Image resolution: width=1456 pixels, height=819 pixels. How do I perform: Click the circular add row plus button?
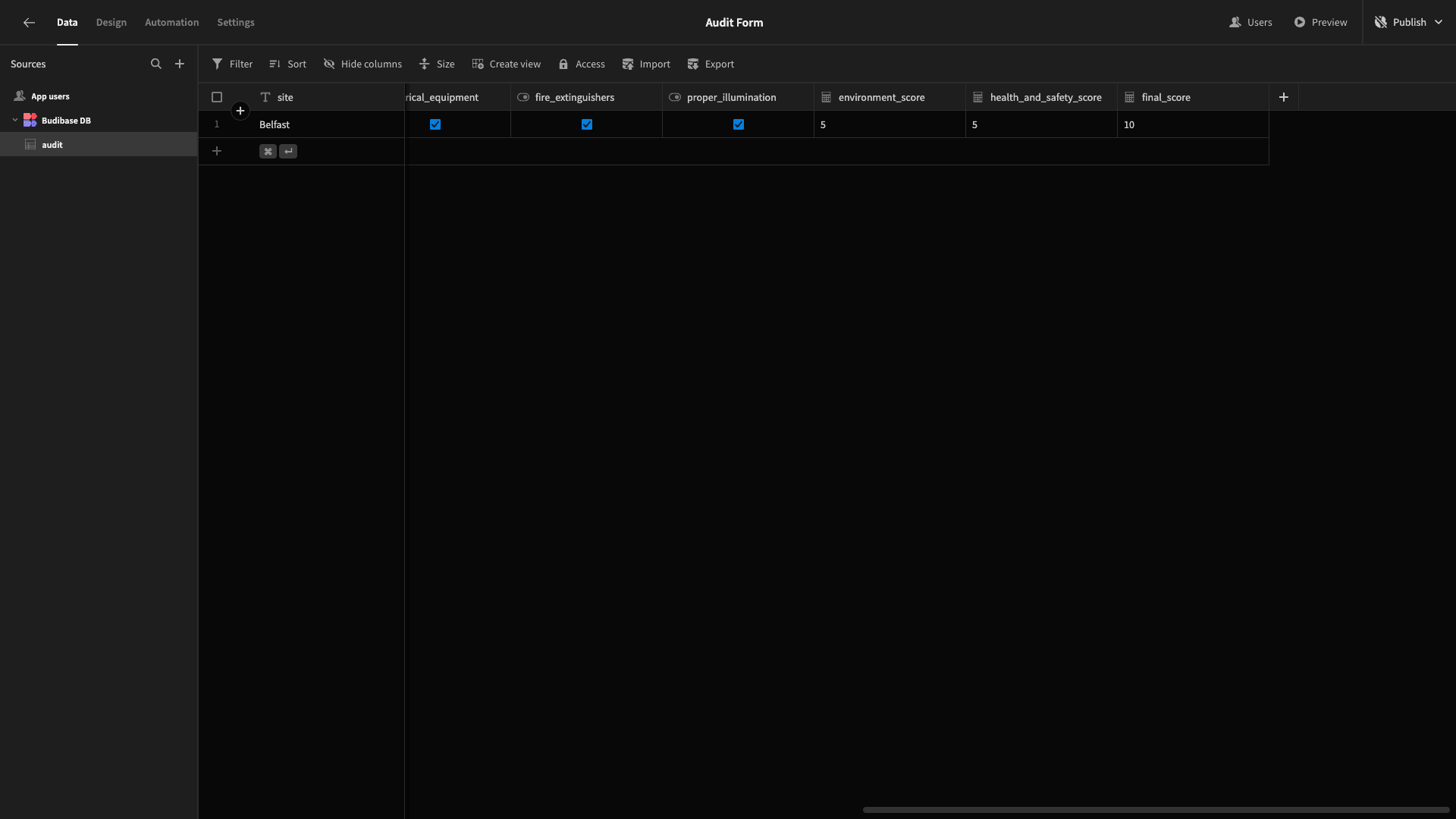tap(240, 111)
